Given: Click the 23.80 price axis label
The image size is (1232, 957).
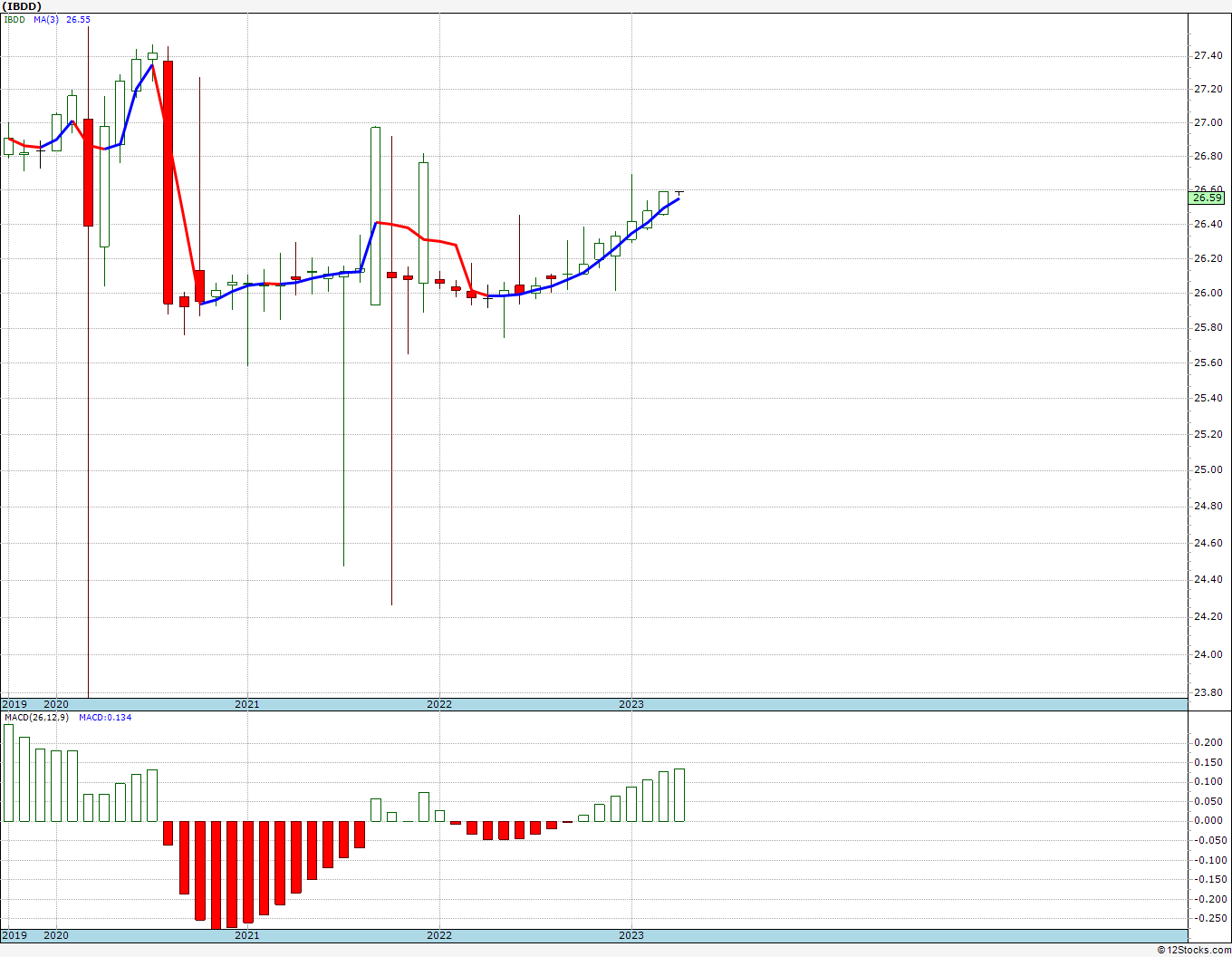Looking at the screenshot, I should tap(1208, 692).
